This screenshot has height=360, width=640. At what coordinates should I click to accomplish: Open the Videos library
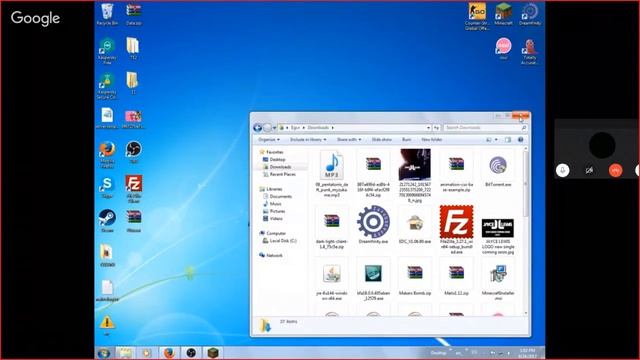(x=276, y=218)
